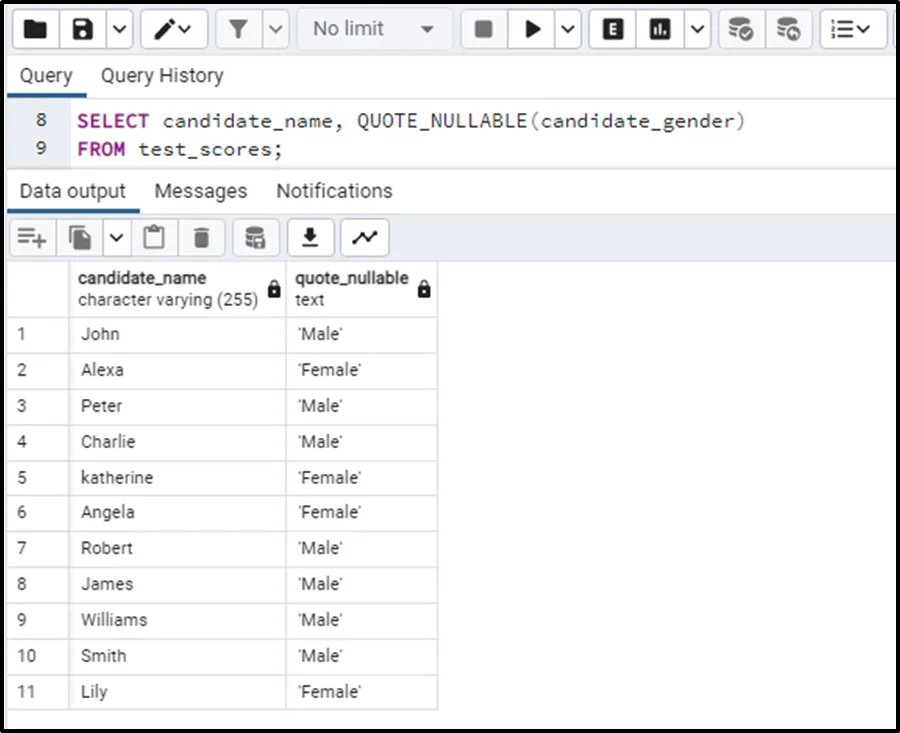Open the Messages tab
Image resolution: width=900 pixels, height=733 pixels.
(200, 191)
